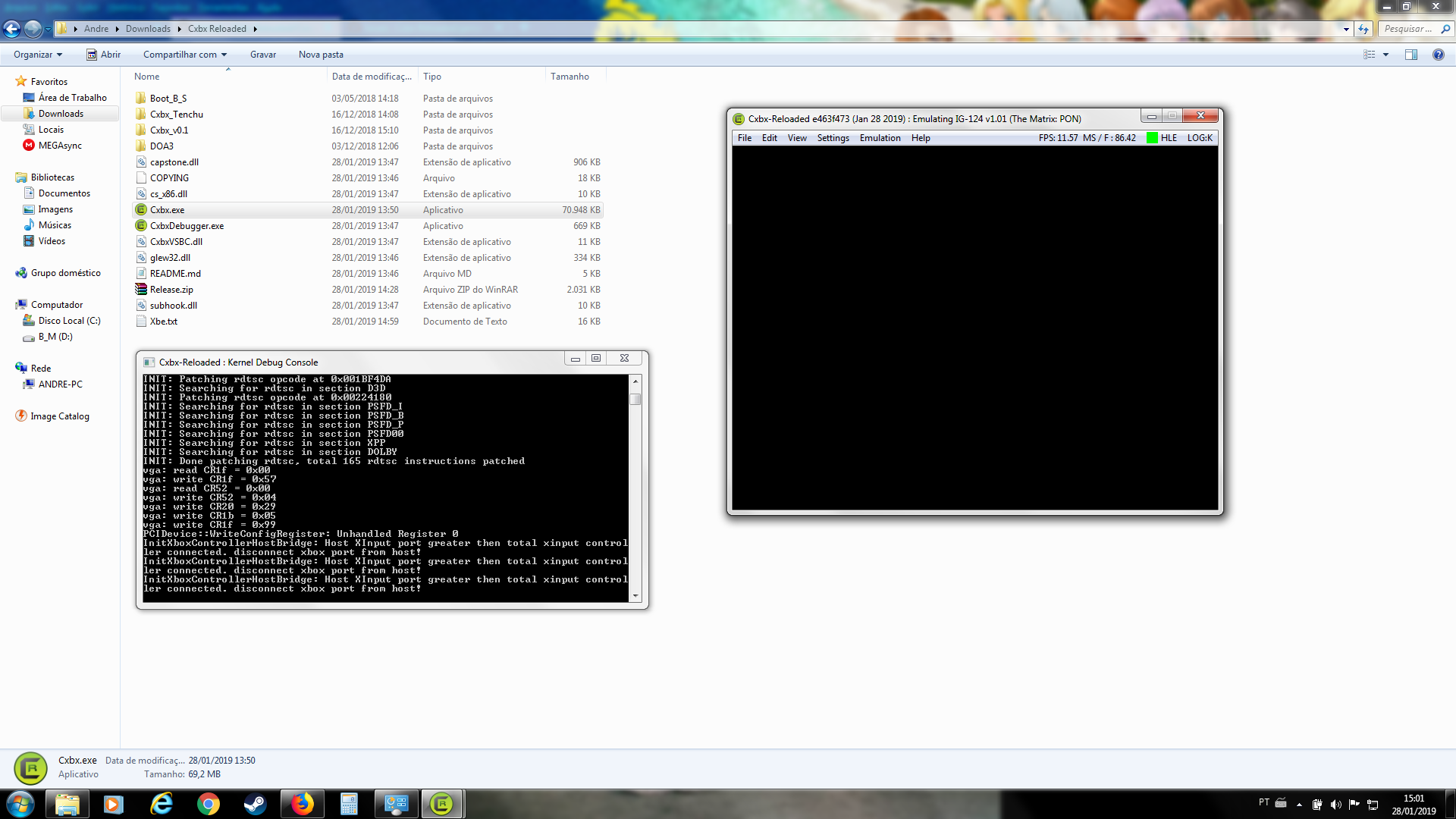The image size is (1456, 819).
Task: Open the Edit menu in Cxbx-Reloaded
Action: click(770, 138)
